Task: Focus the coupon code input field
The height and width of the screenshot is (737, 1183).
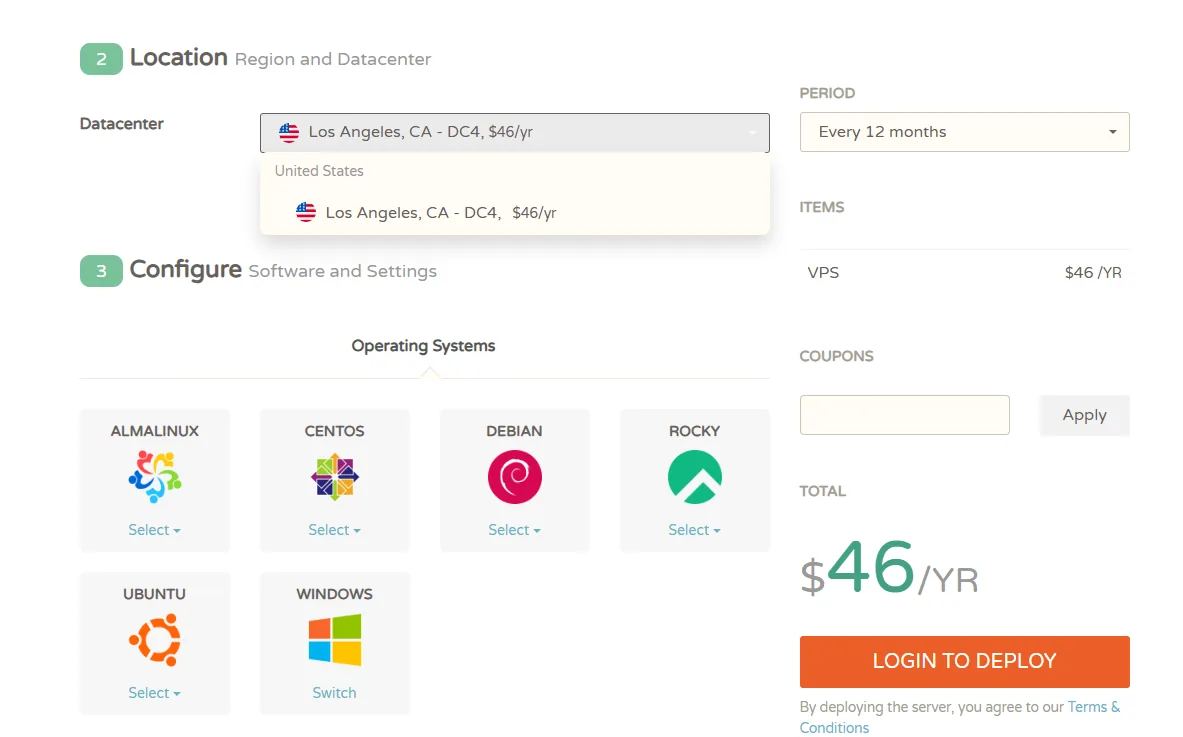Action: point(905,415)
